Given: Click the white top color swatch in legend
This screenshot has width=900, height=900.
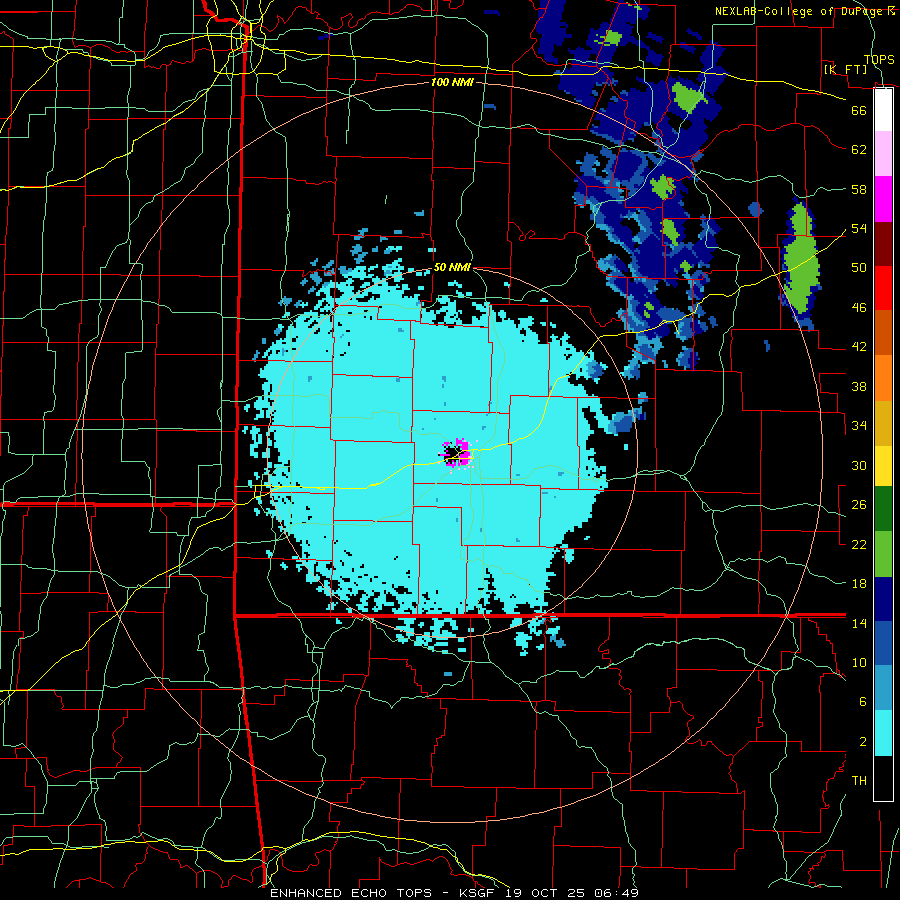Looking at the screenshot, I should [x=883, y=110].
